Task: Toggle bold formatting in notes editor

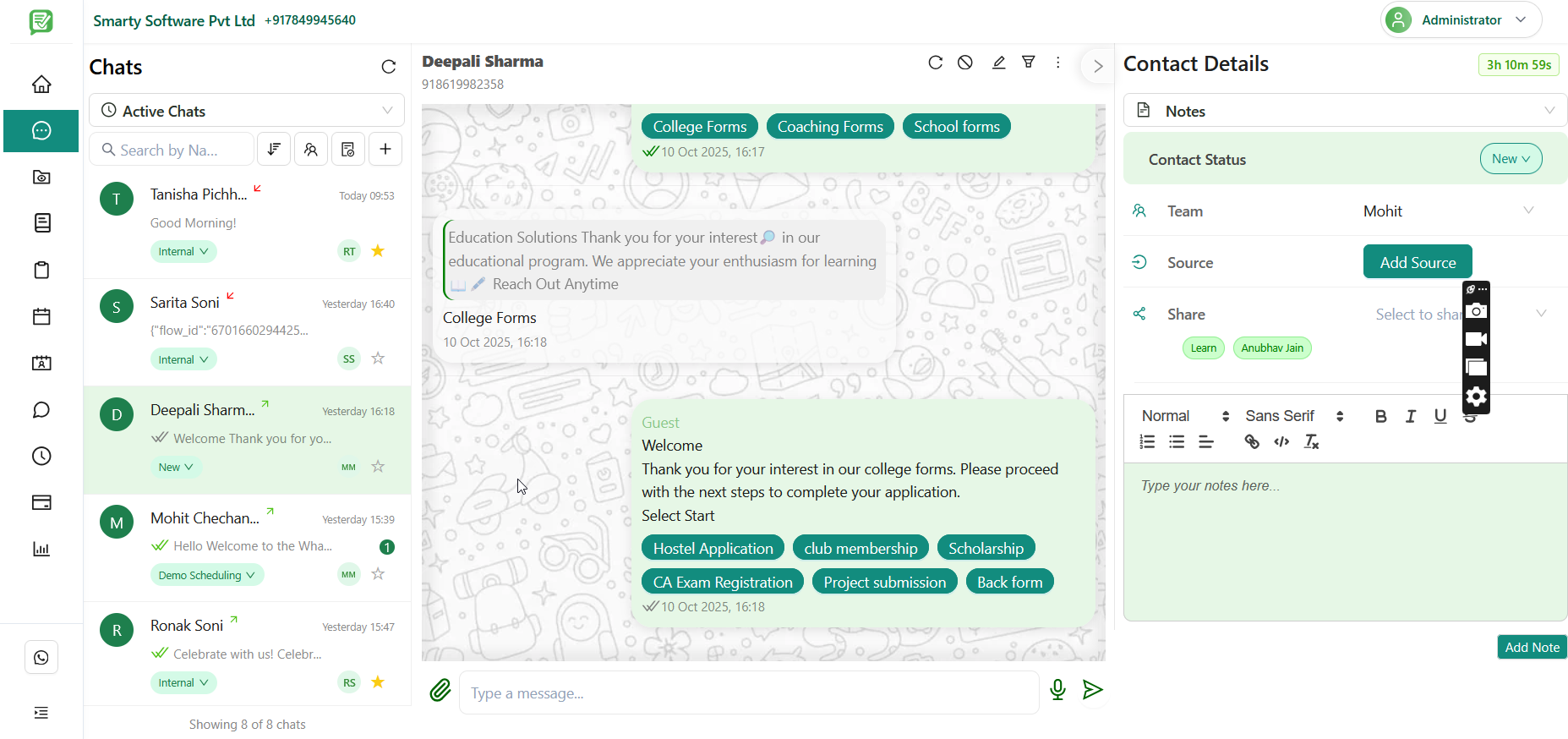Action: click(1380, 416)
